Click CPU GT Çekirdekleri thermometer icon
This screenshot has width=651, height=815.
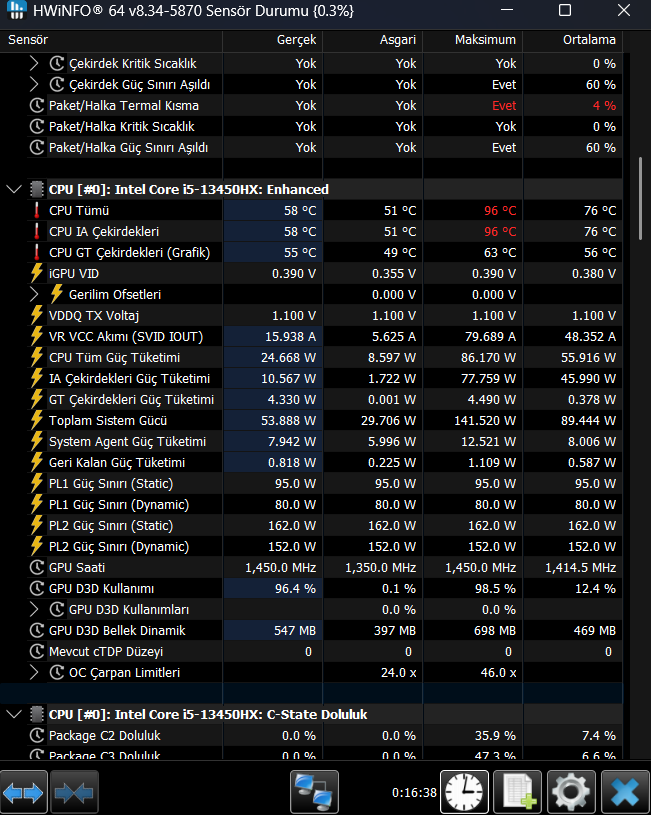point(36,253)
